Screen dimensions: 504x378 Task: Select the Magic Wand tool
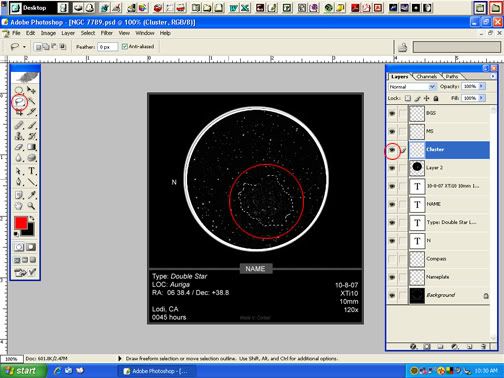click(31, 101)
